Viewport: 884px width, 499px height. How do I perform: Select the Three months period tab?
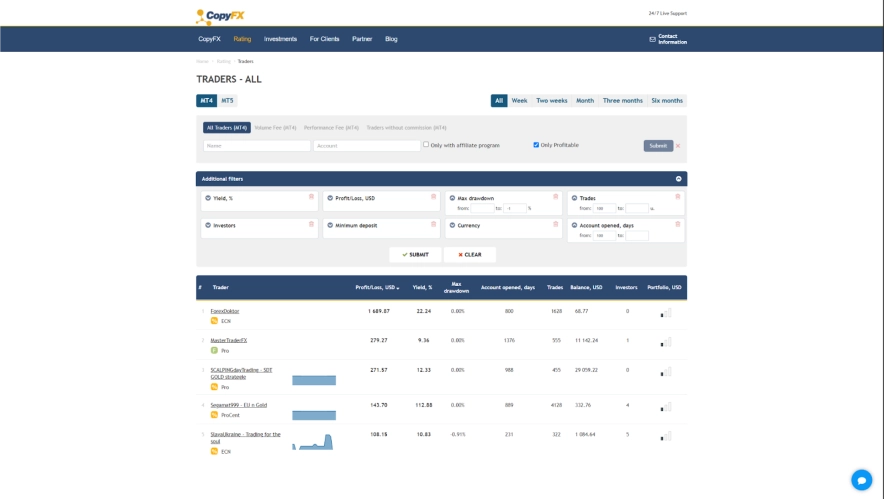tap(622, 101)
